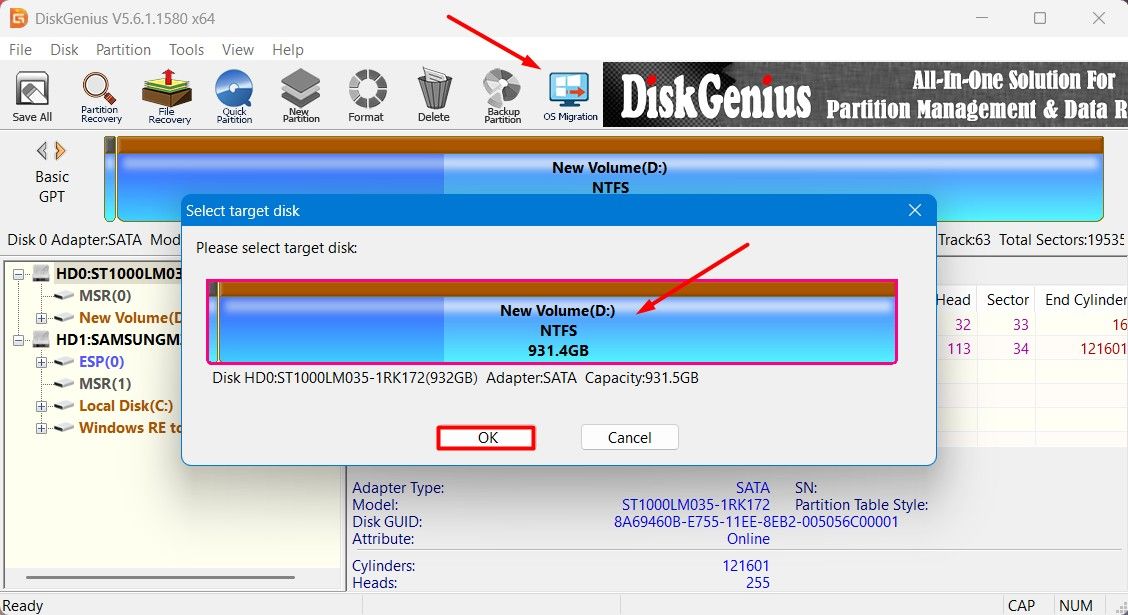Expand the Windows RE tree node
The height and width of the screenshot is (615, 1128).
(x=40, y=427)
